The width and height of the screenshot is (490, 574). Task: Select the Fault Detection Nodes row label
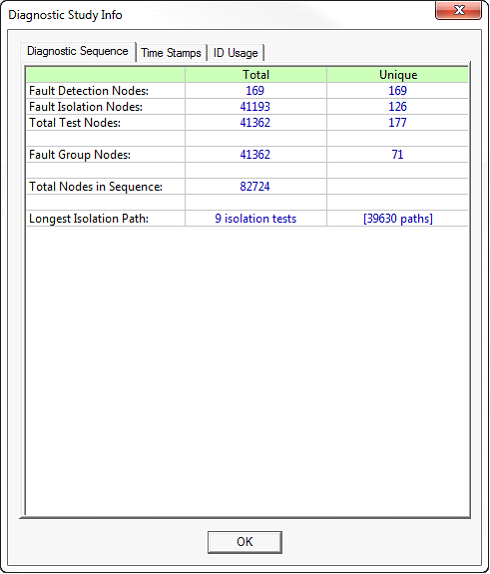coord(89,91)
